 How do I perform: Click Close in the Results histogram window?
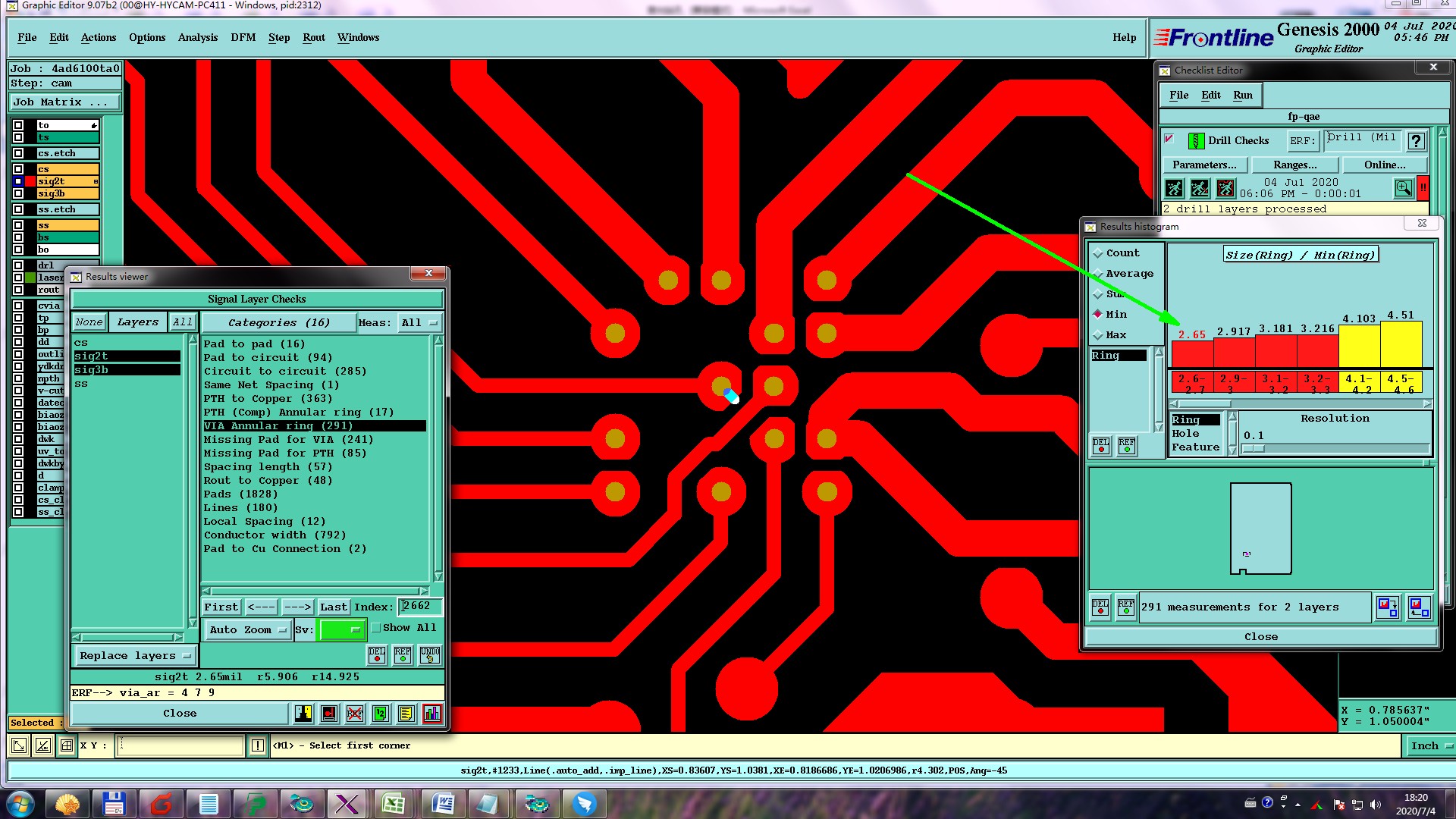pos(1261,637)
